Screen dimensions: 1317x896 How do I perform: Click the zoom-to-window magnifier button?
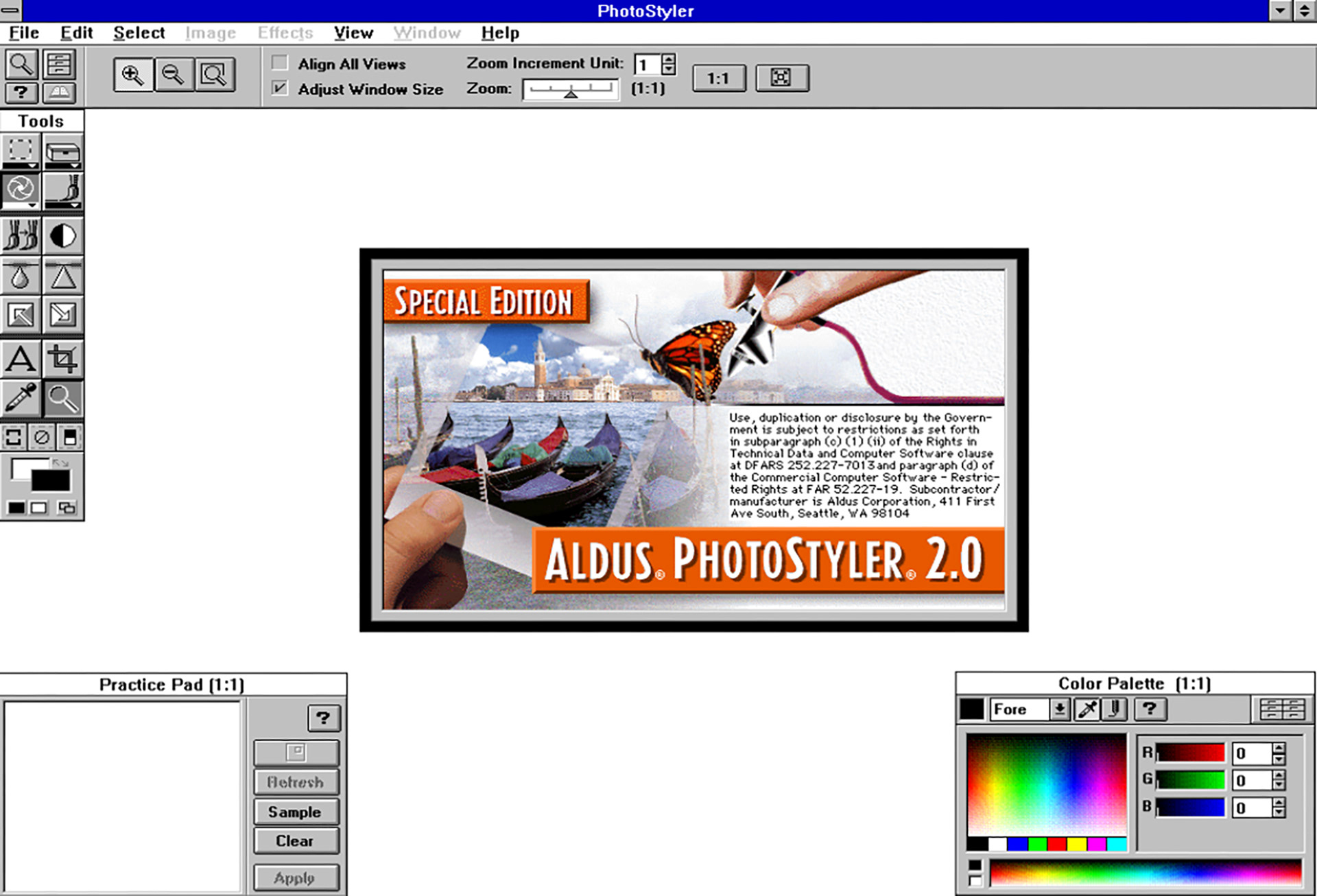click(214, 75)
